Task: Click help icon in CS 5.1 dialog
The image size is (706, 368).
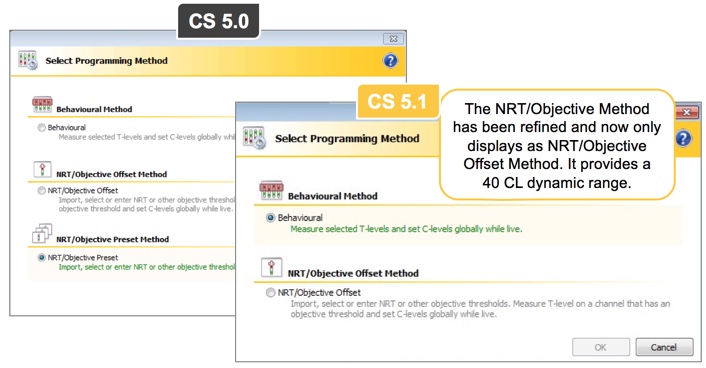Action: (683, 138)
